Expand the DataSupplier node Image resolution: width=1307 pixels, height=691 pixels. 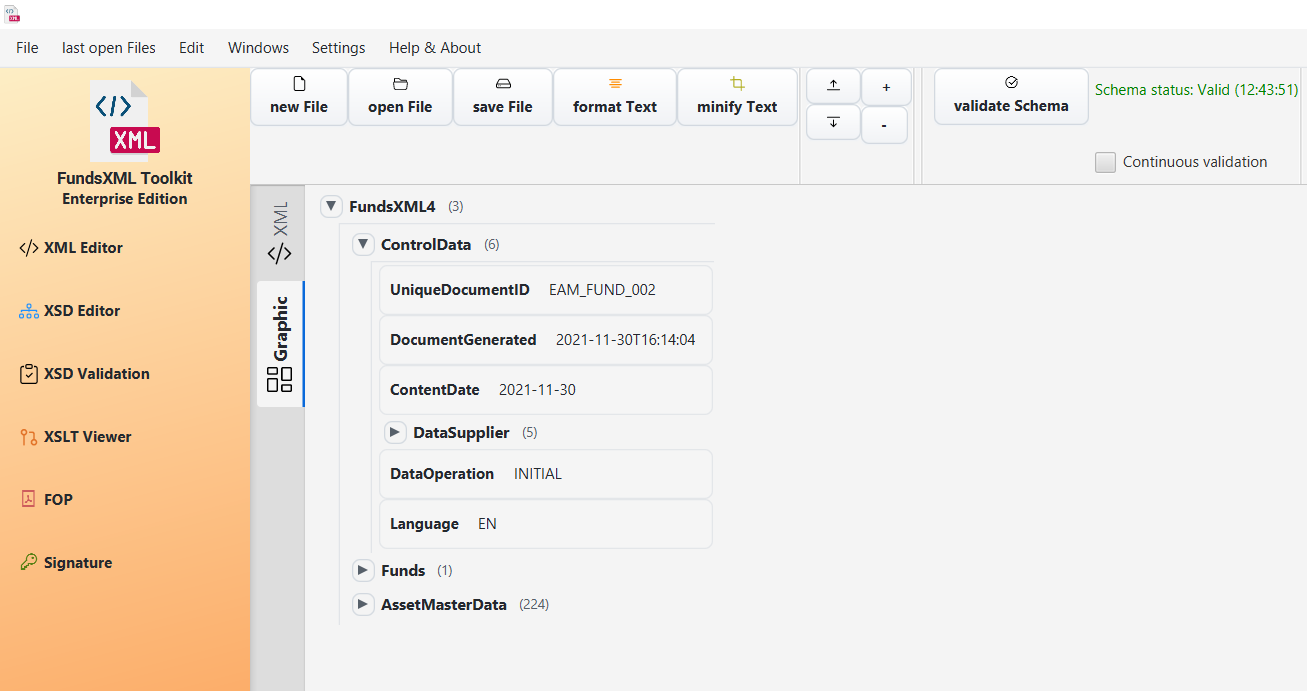(395, 432)
